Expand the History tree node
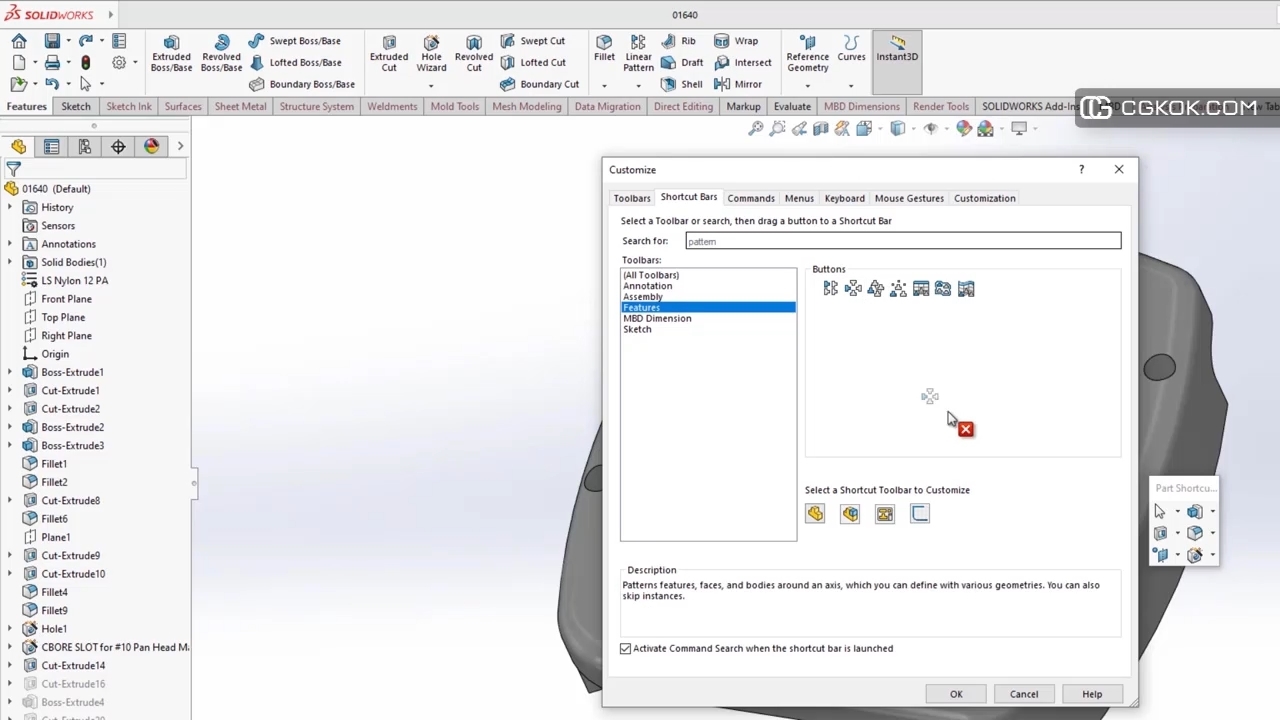Image resolution: width=1280 pixels, height=720 pixels. 10,207
